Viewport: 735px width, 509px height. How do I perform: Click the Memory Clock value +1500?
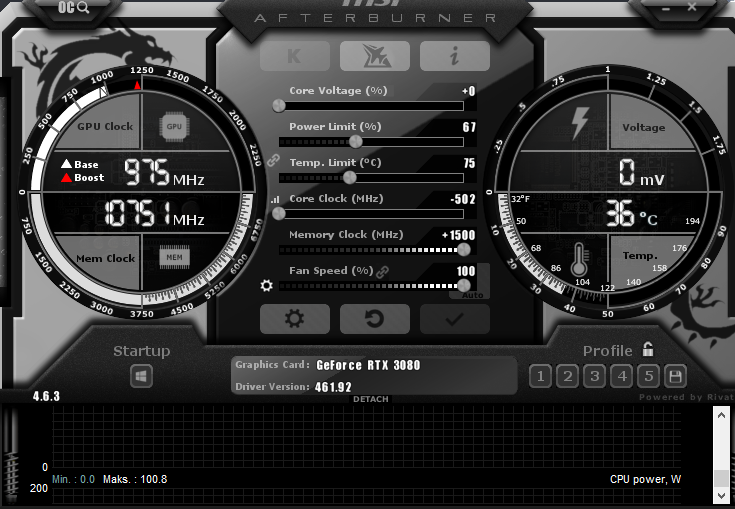point(459,235)
